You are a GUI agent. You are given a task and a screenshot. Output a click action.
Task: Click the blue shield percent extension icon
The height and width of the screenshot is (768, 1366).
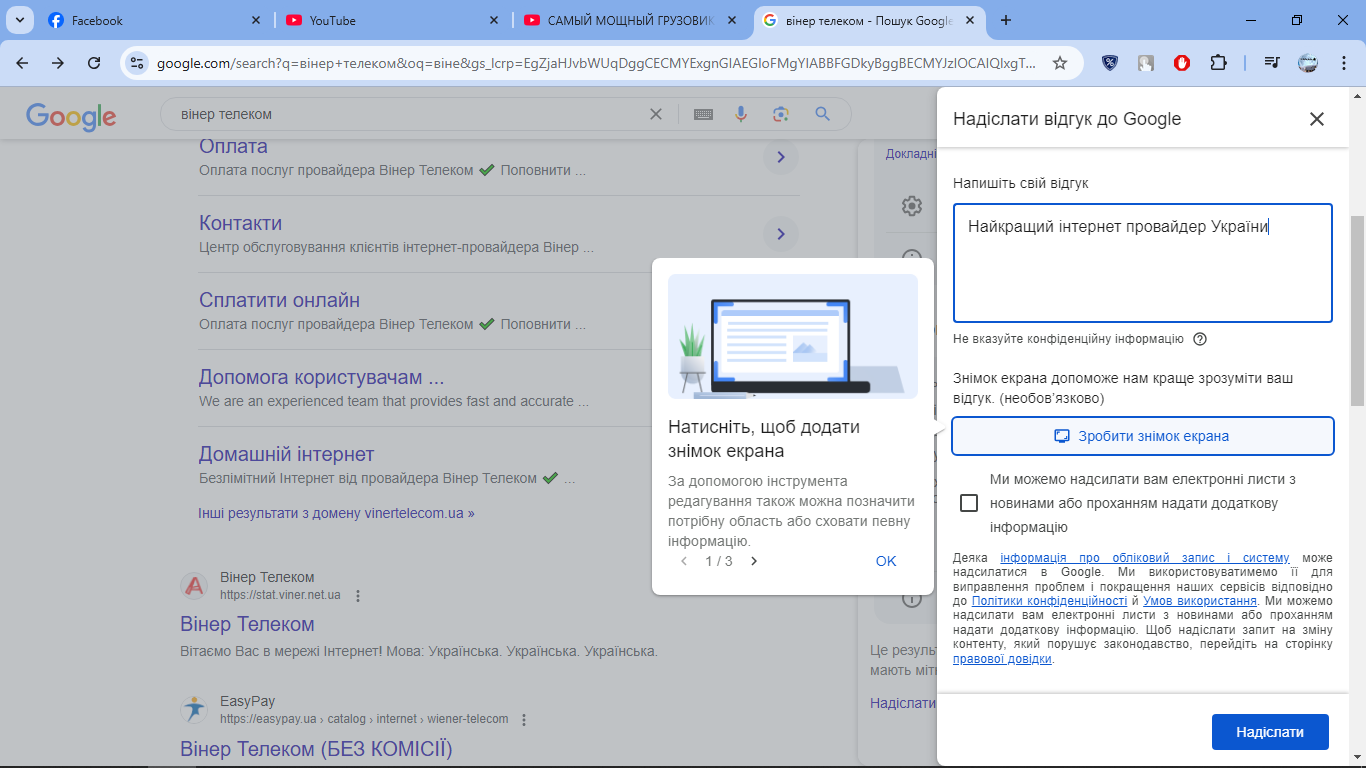1109,63
